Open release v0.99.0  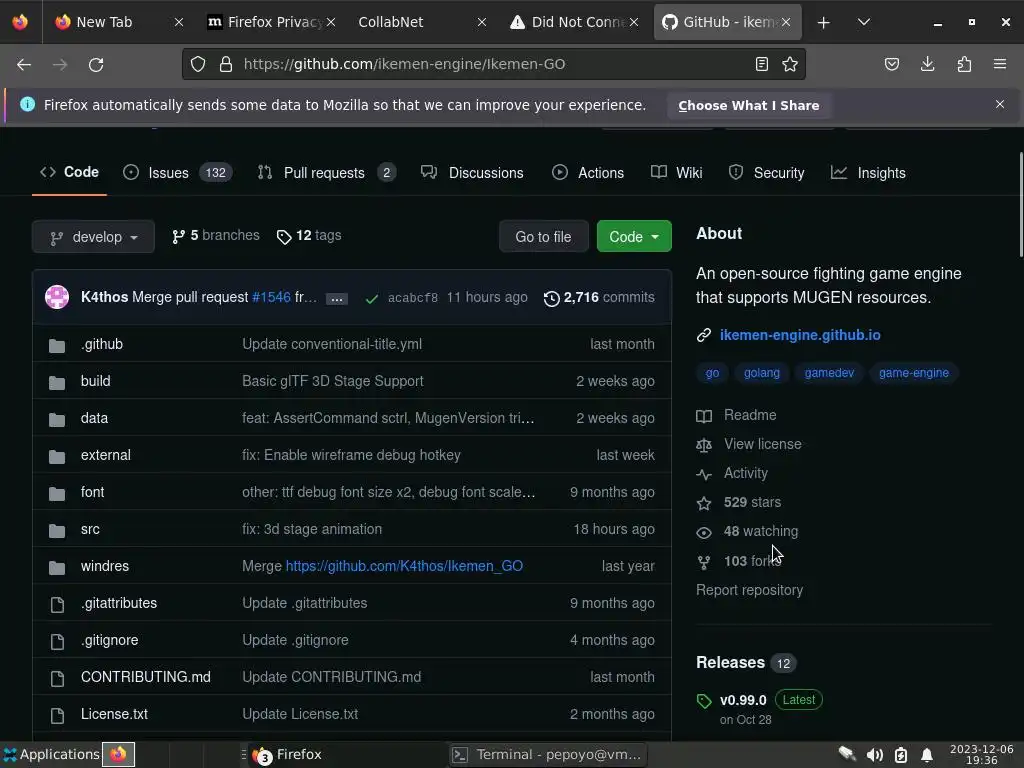(743, 700)
